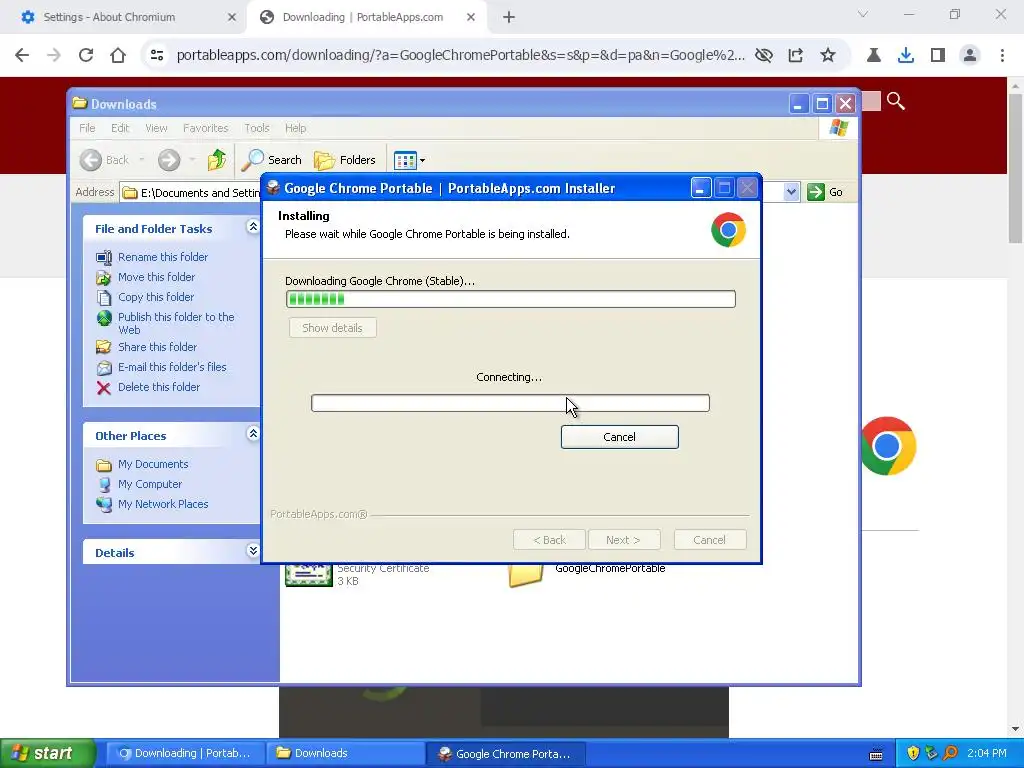Image resolution: width=1024 pixels, height=768 pixels.
Task: Click the tray on-screen keyboard icon
Action: point(876,754)
